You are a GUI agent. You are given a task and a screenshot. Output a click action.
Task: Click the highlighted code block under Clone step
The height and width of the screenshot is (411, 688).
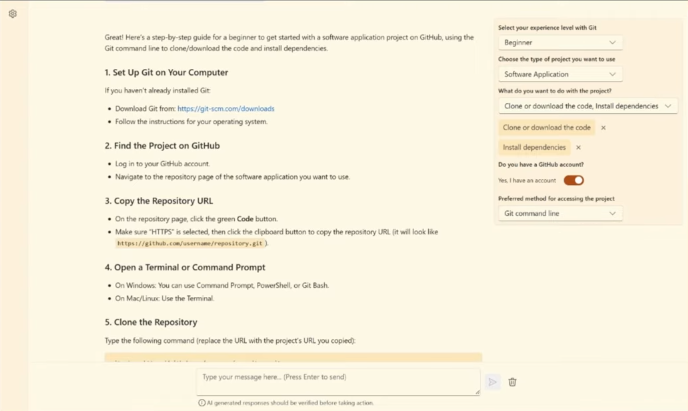pyautogui.click(x=292, y=358)
